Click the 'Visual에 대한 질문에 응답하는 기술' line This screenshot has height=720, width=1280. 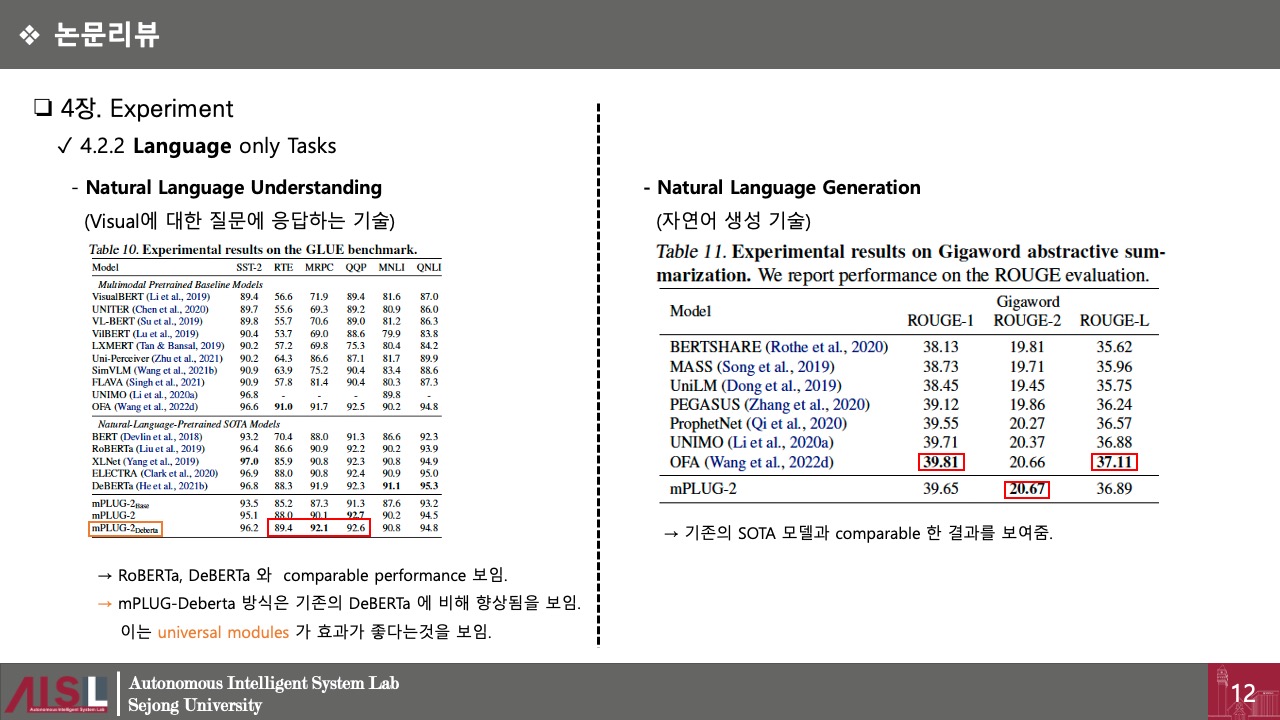click(x=240, y=220)
